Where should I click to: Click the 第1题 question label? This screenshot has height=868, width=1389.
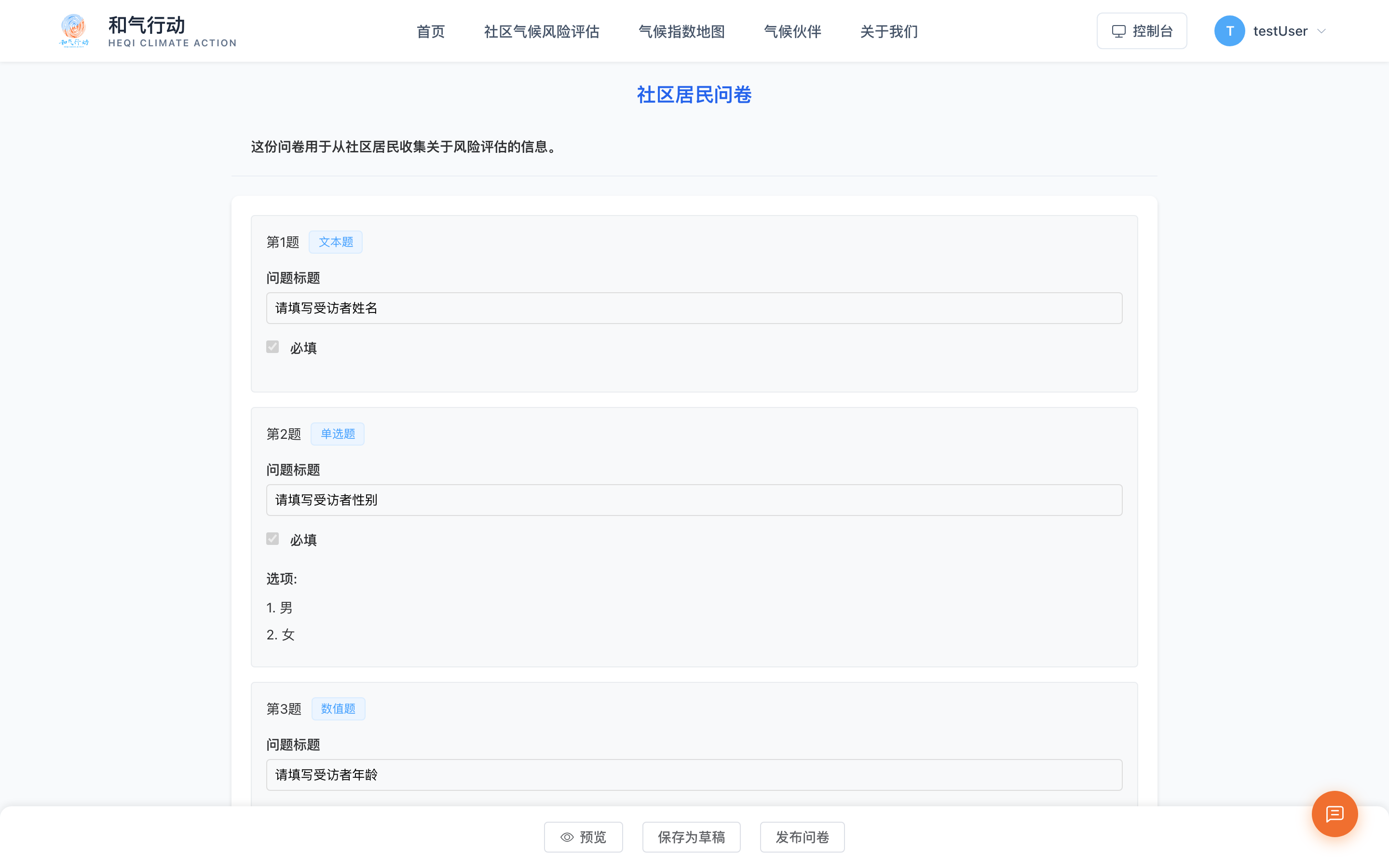(x=283, y=242)
